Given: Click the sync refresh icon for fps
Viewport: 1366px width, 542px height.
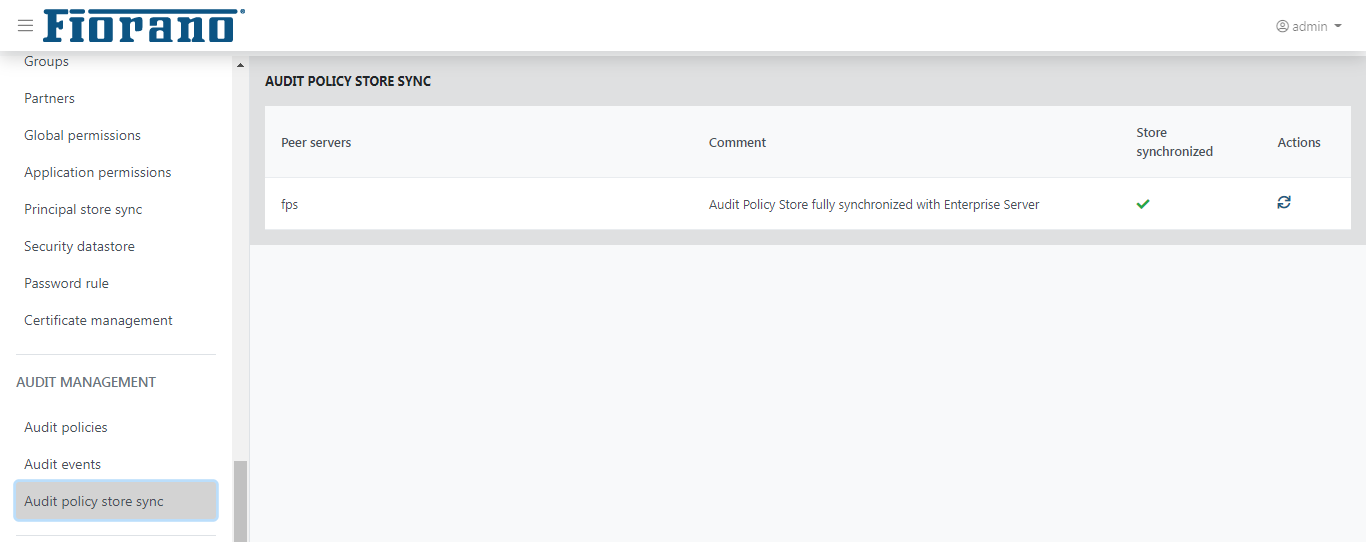Looking at the screenshot, I should (1284, 202).
